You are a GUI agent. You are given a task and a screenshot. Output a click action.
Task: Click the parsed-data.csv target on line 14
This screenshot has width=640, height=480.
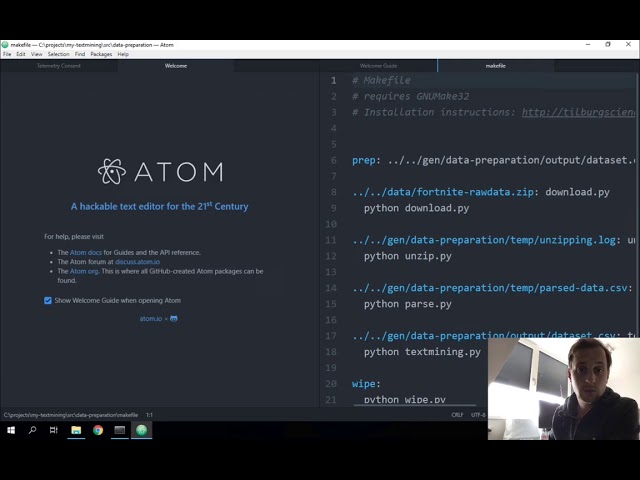pos(489,288)
